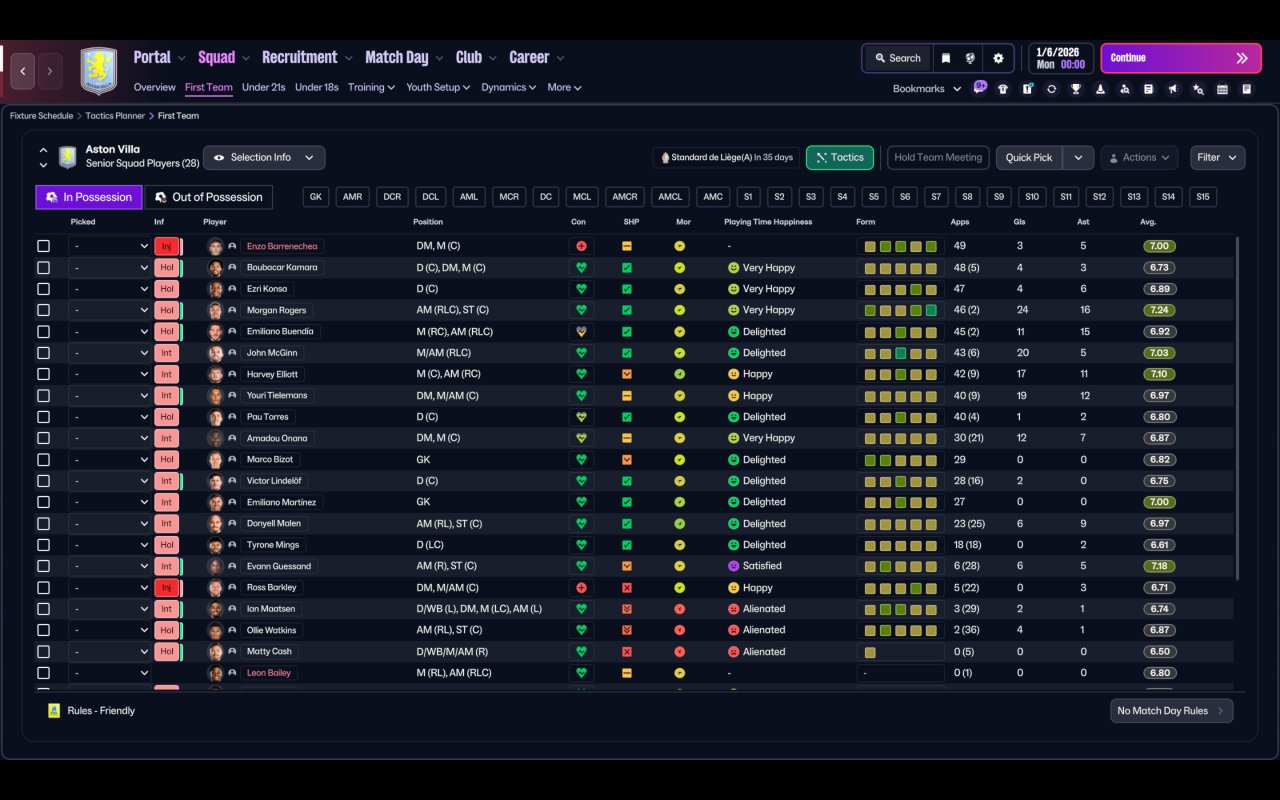Click Ian Maatsen's red morale icon
This screenshot has width=1280, height=800.
[x=680, y=609]
